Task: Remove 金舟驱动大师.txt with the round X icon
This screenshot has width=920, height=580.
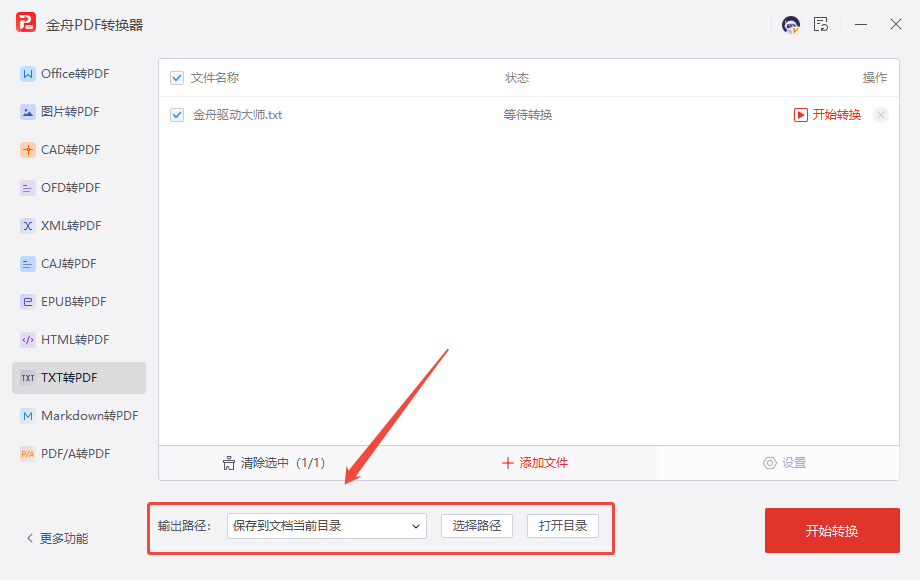Action: pos(881,115)
